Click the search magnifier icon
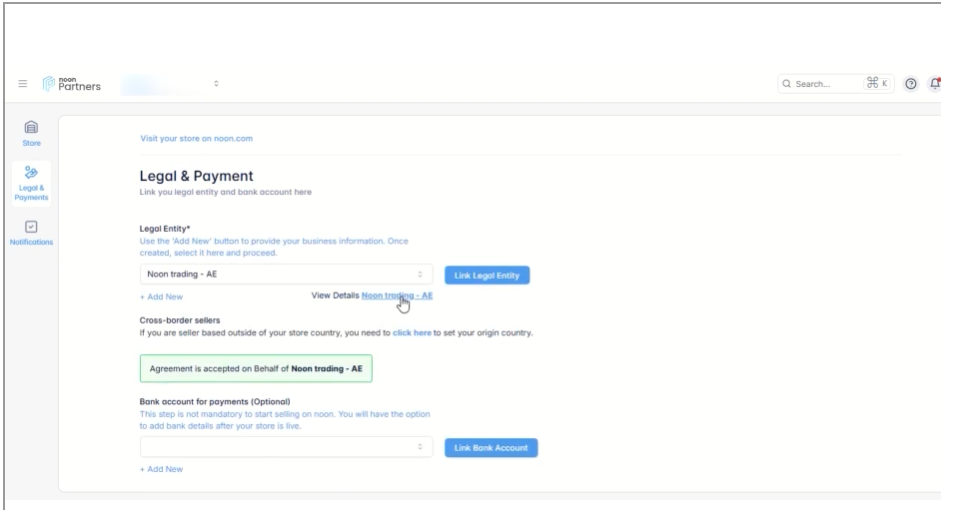Image resolution: width=975 pixels, height=510 pixels. pyautogui.click(x=787, y=83)
